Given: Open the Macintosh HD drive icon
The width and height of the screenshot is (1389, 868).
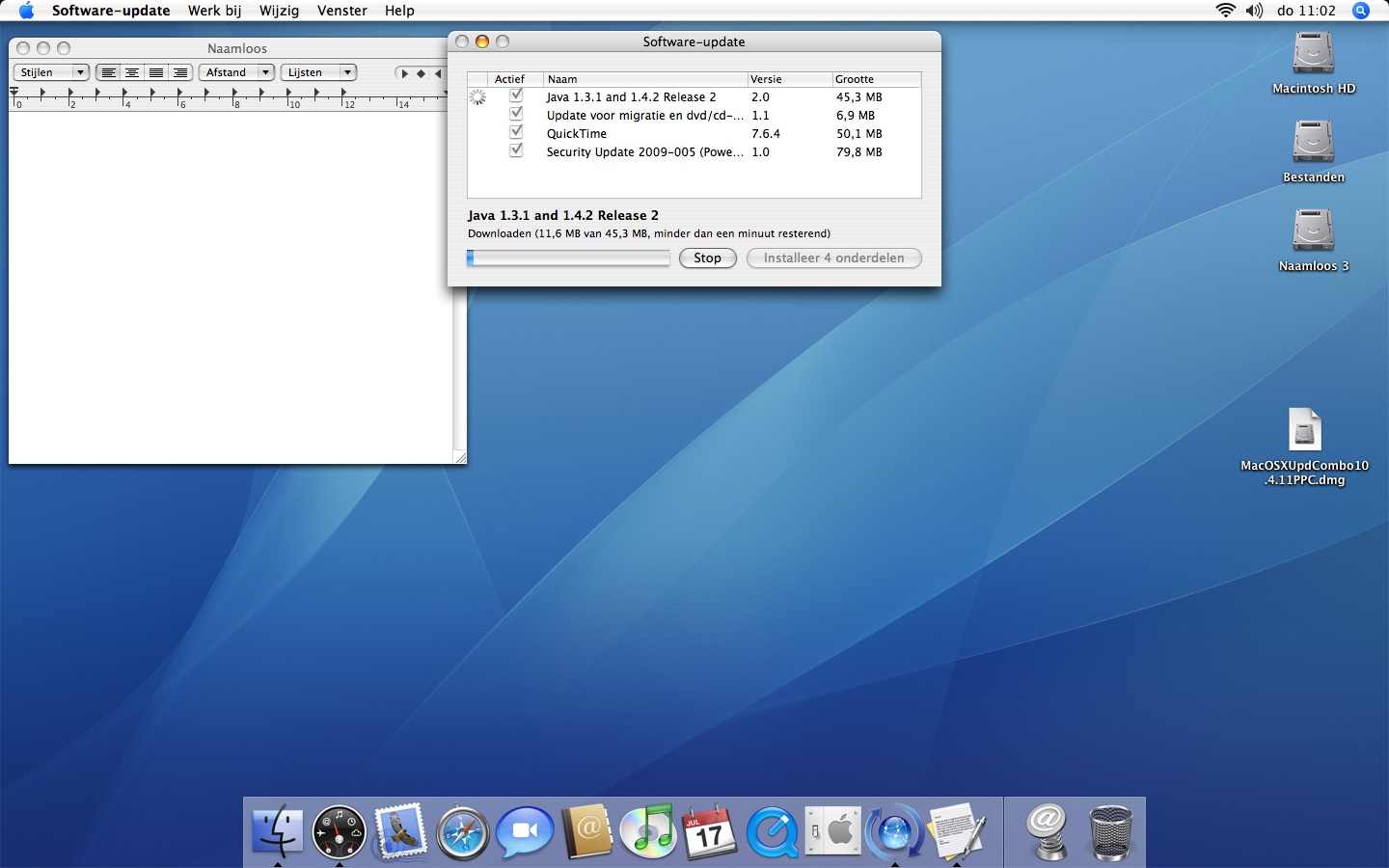Looking at the screenshot, I should [1313, 54].
